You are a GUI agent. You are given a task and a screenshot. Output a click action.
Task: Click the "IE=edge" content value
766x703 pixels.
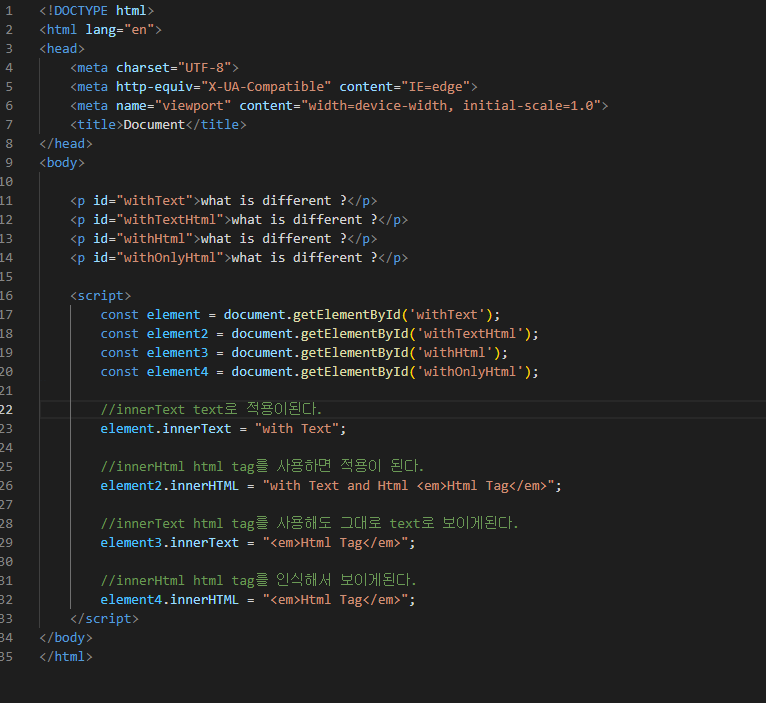click(436, 87)
